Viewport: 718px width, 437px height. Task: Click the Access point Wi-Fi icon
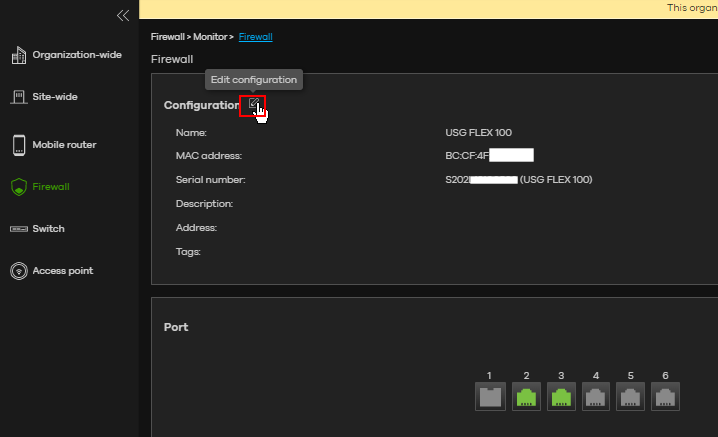tap(18, 271)
